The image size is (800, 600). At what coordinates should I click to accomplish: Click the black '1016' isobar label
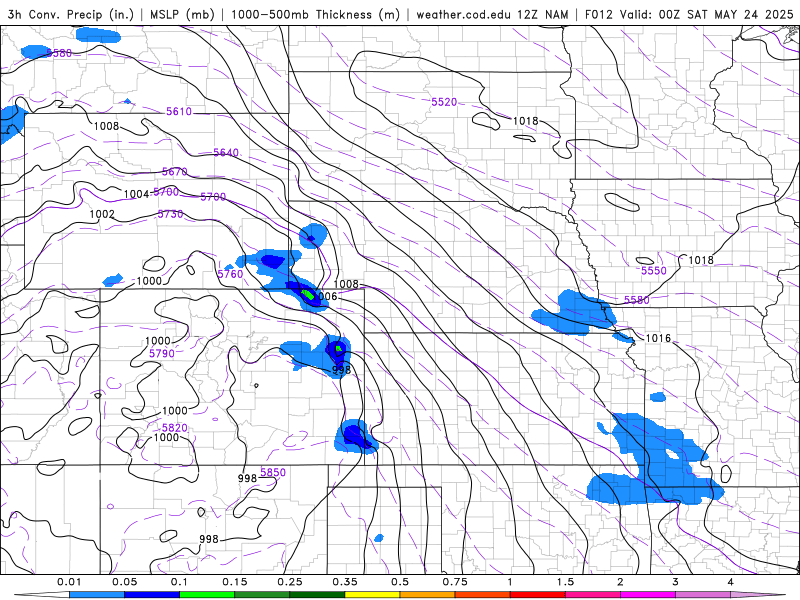(658, 338)
